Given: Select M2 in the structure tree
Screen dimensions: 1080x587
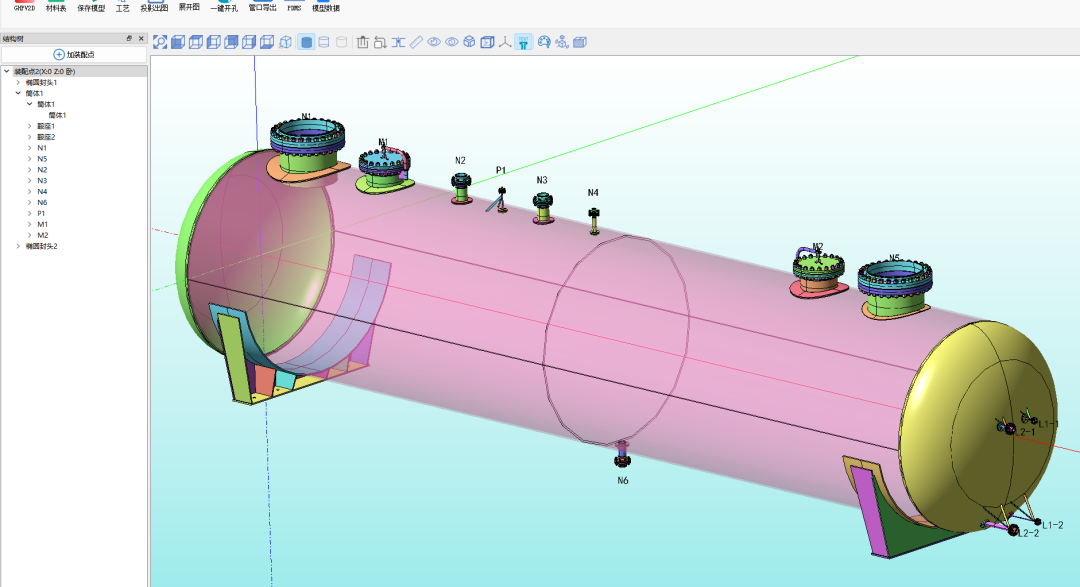Looking at the screenshot, I should pyautogui.click(x=42, y=236).
